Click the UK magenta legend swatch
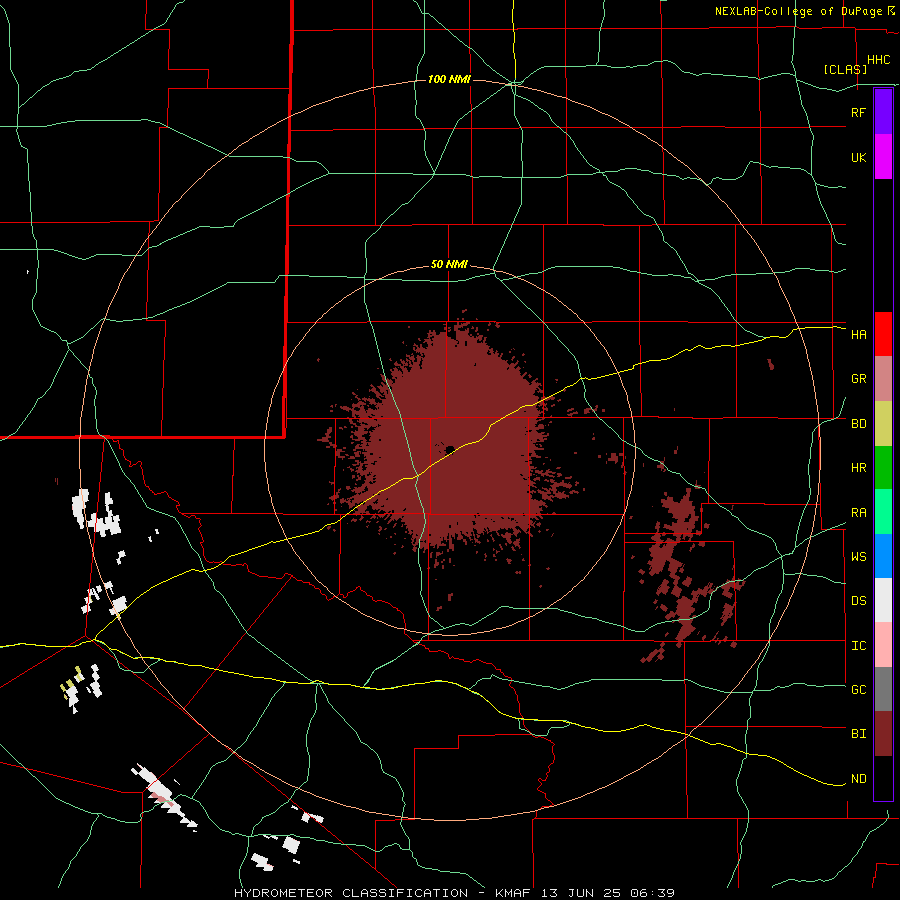This screenshot has width=900, height=900. pyautogui.click(x=883, y=156)
